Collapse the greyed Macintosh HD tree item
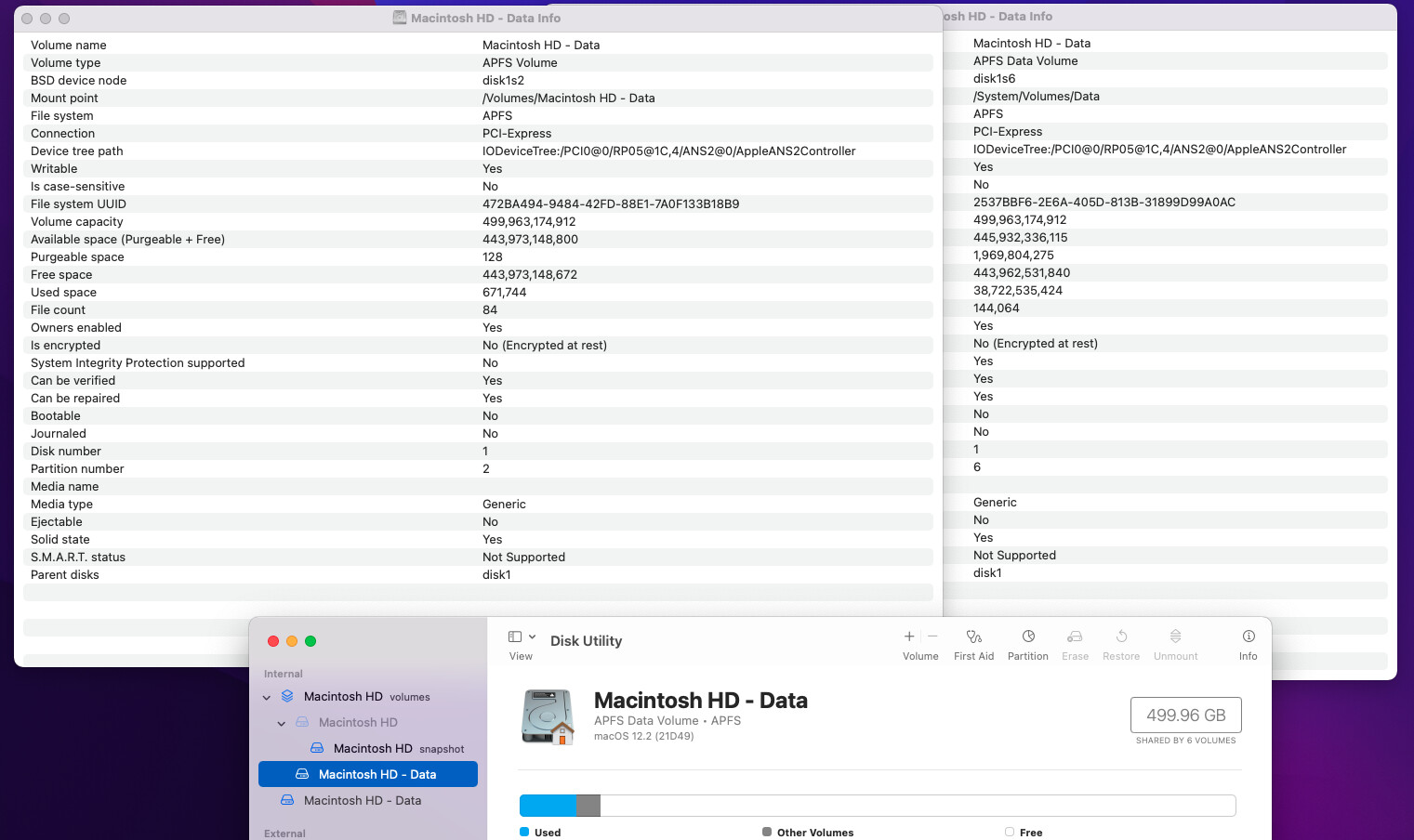Viewport: 1414px width, 840px height. tap(282, 723)
